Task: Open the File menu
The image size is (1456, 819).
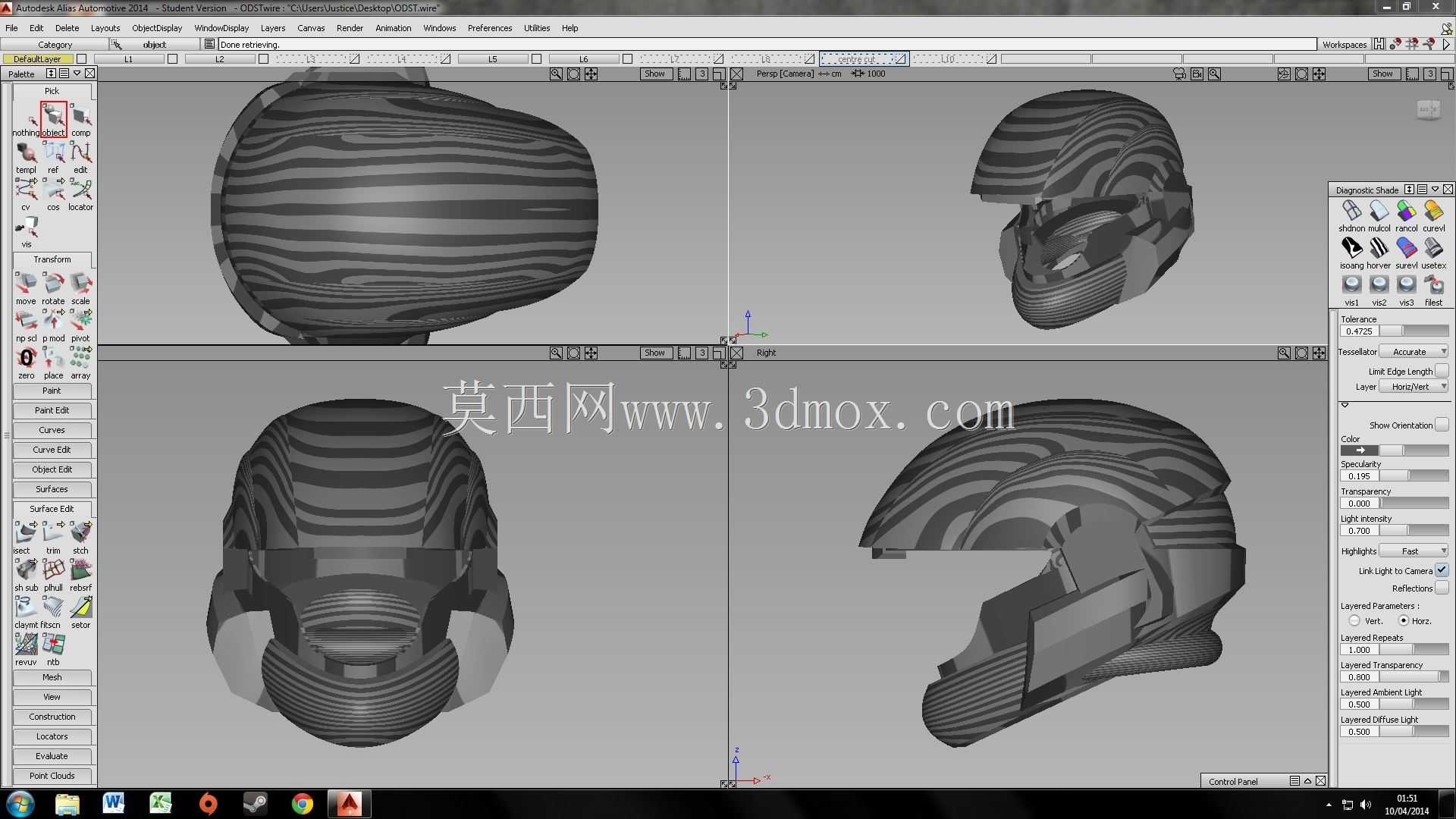Action: tap(11, 28)
